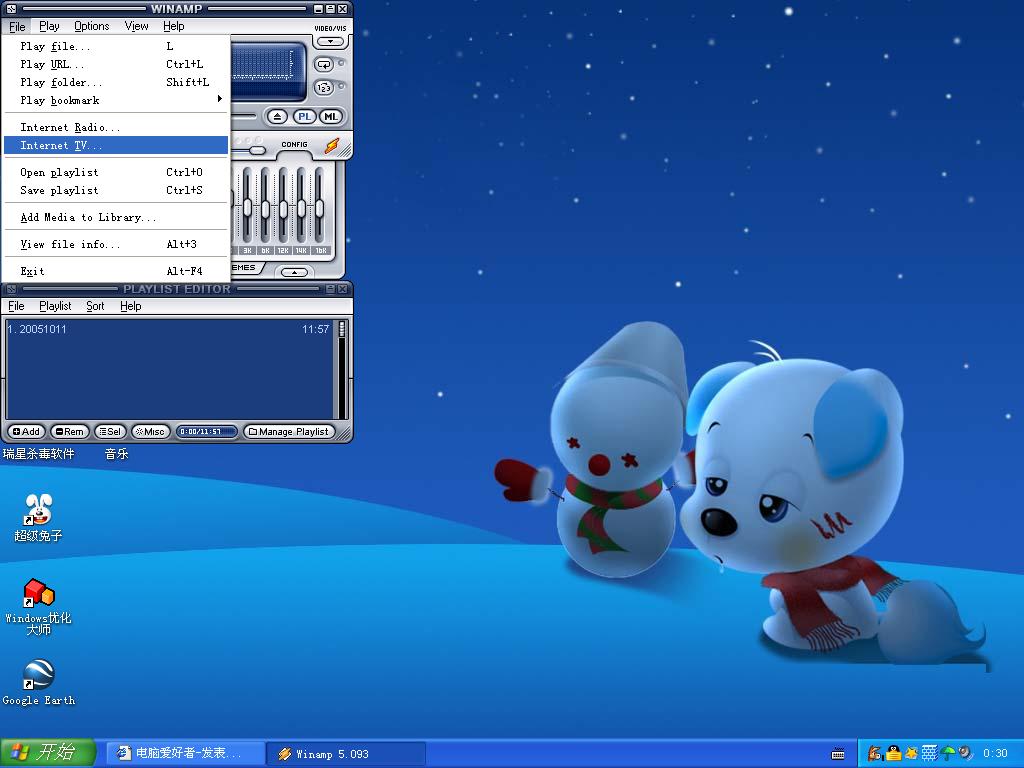1024x768 pixels.
Task: Adjust the 16K equalizer slider
Action: [x=319, y=208]
